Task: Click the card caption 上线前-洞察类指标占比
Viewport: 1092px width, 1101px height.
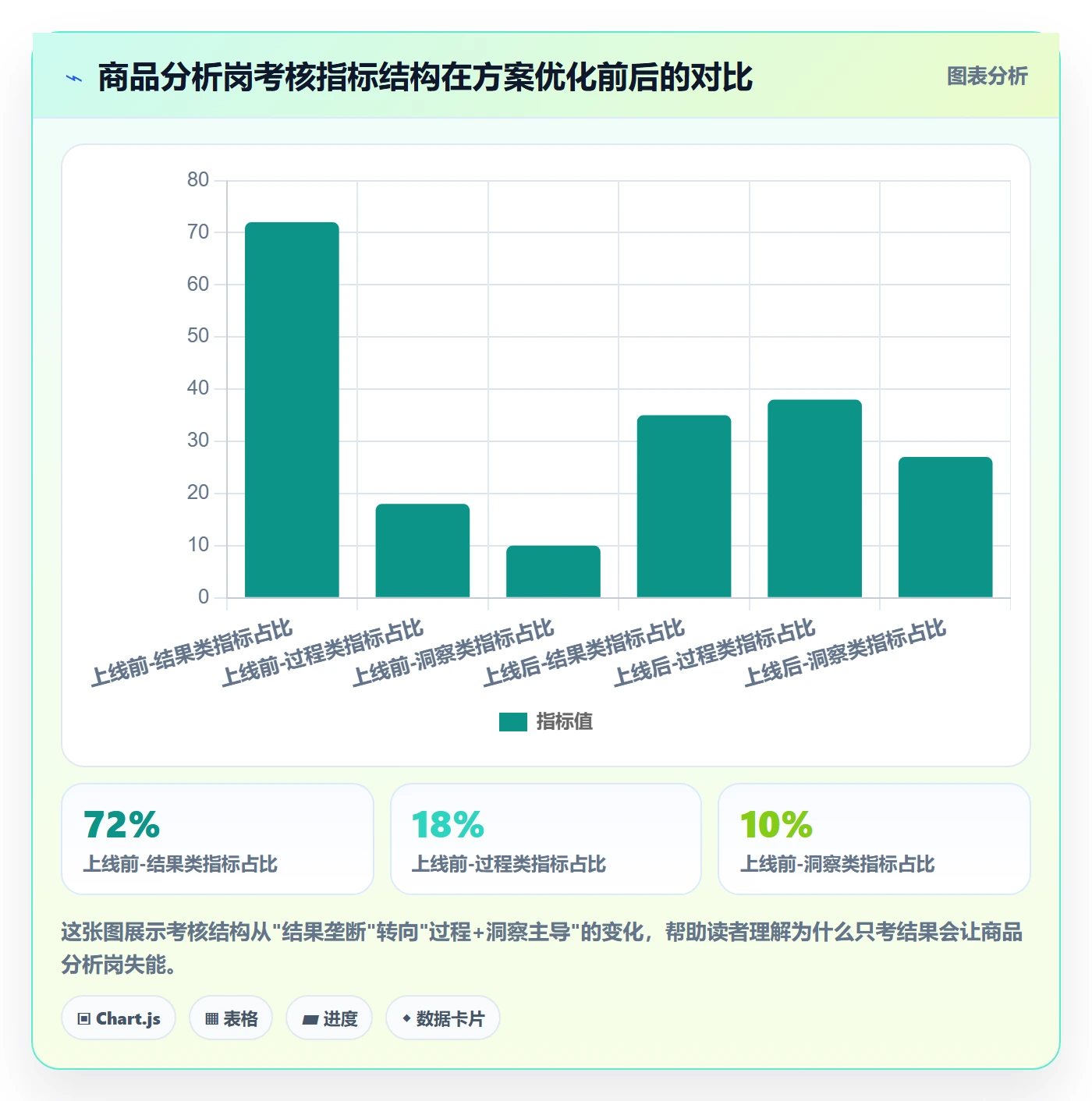Action: (837, 864)
